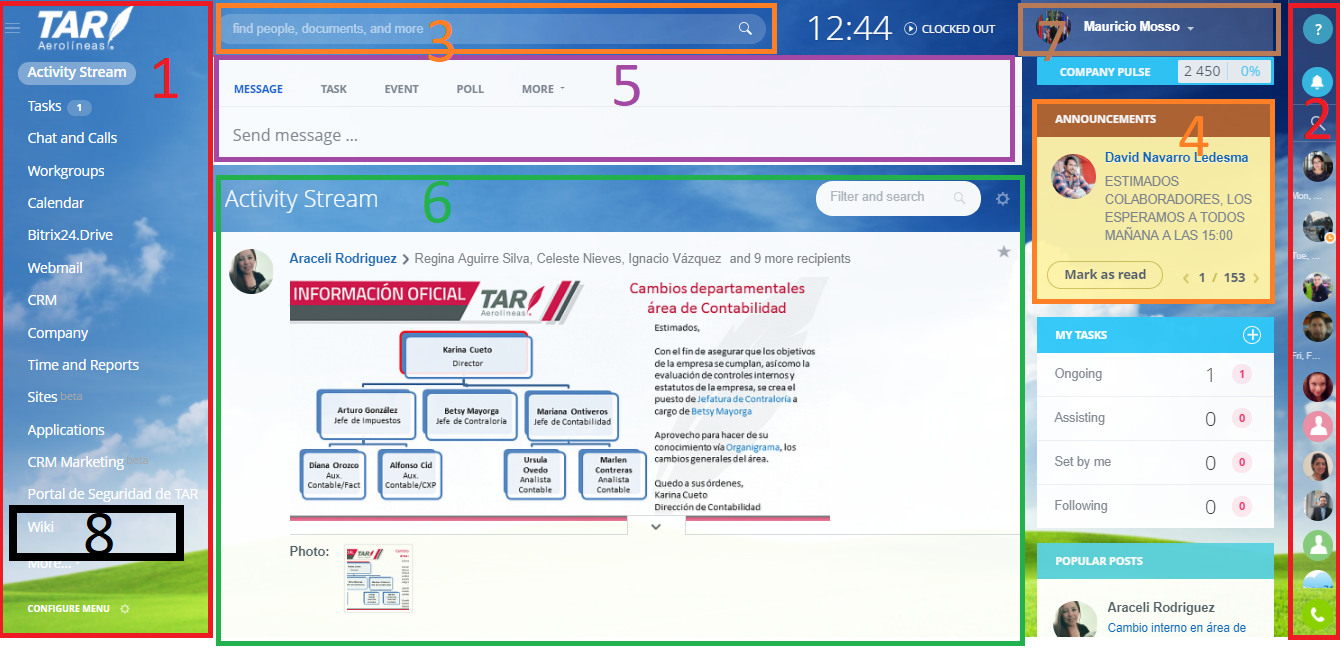Click the green phone call icon

(1317, 616)
